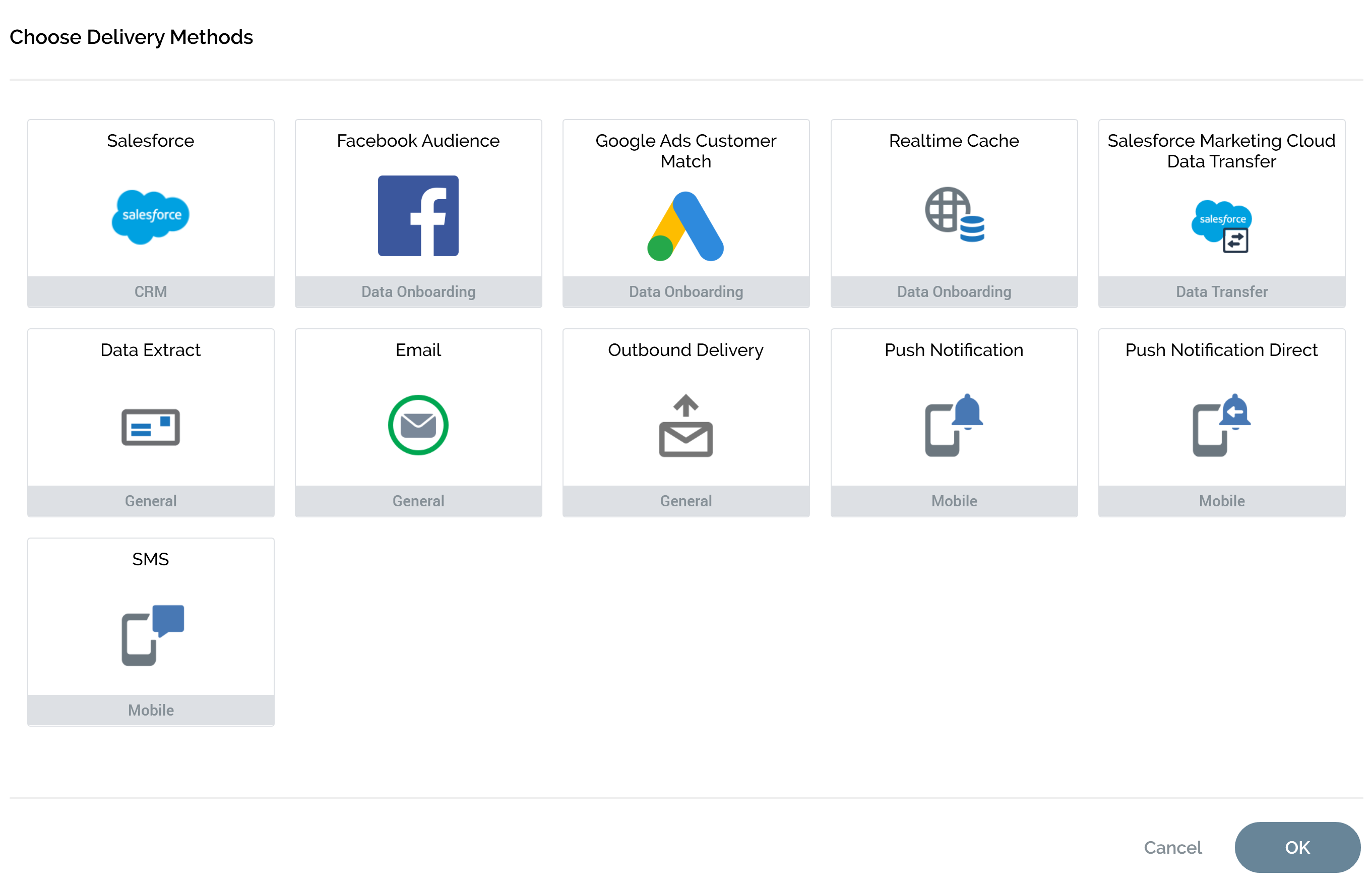This screenshot has height=885, width=1372.
Task: Pick the Push Notification bell phone icon
Action: pyautogui.click(x=953, y=425)
